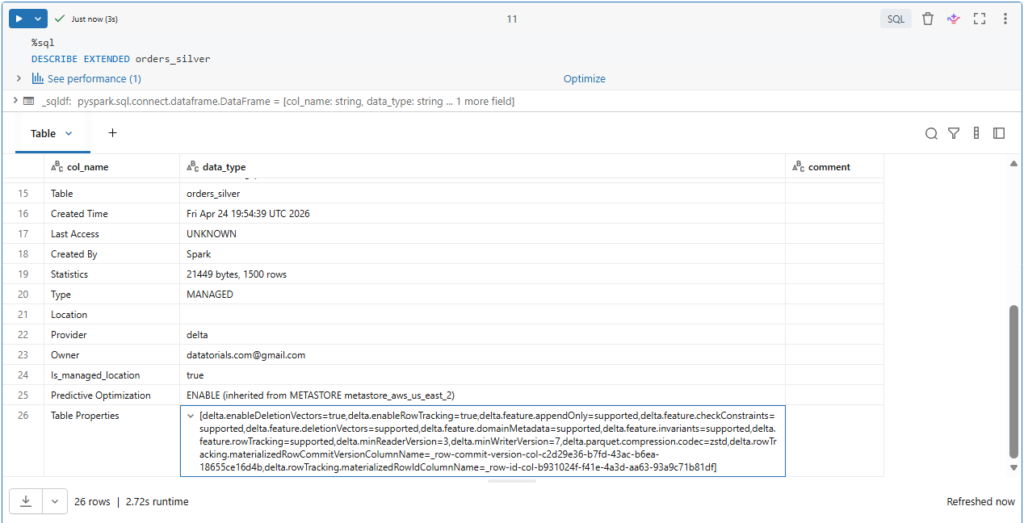Open the Databricks Assistant sparkle icon
The height and width of the screenshot is (523, 1024).
pyautogui.click(x=953, y=19)
